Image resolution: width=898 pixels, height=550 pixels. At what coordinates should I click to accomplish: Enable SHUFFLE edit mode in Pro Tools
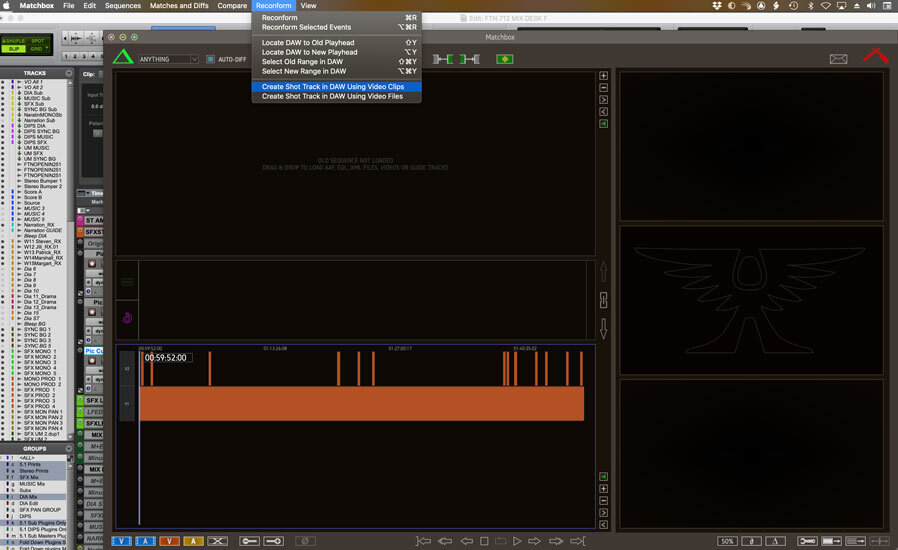(15, 41)
